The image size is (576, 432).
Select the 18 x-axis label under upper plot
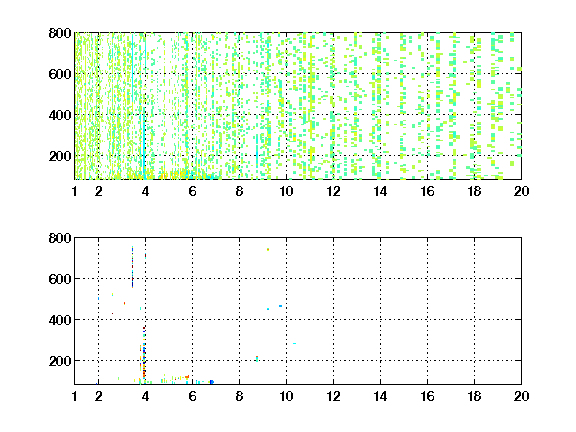click(x=474, y=191)
